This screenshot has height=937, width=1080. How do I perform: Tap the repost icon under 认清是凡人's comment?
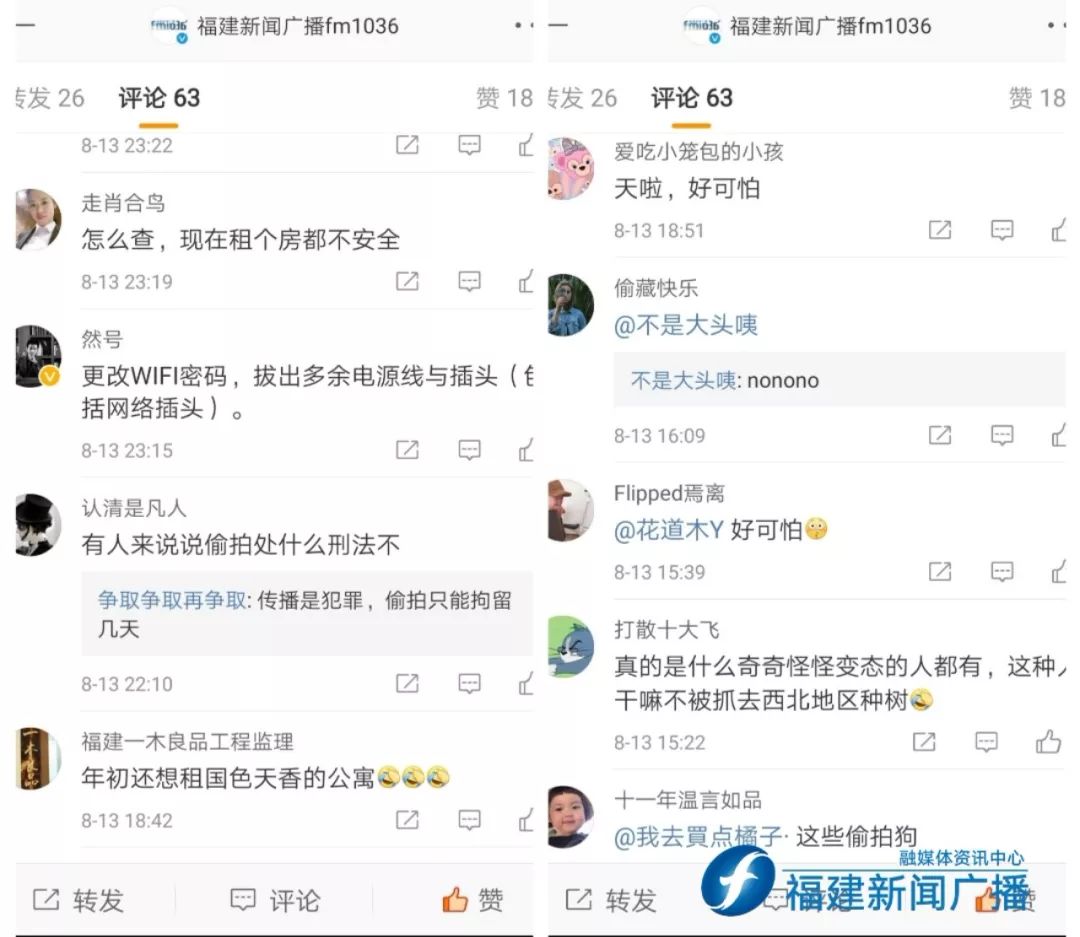[407, 683]
